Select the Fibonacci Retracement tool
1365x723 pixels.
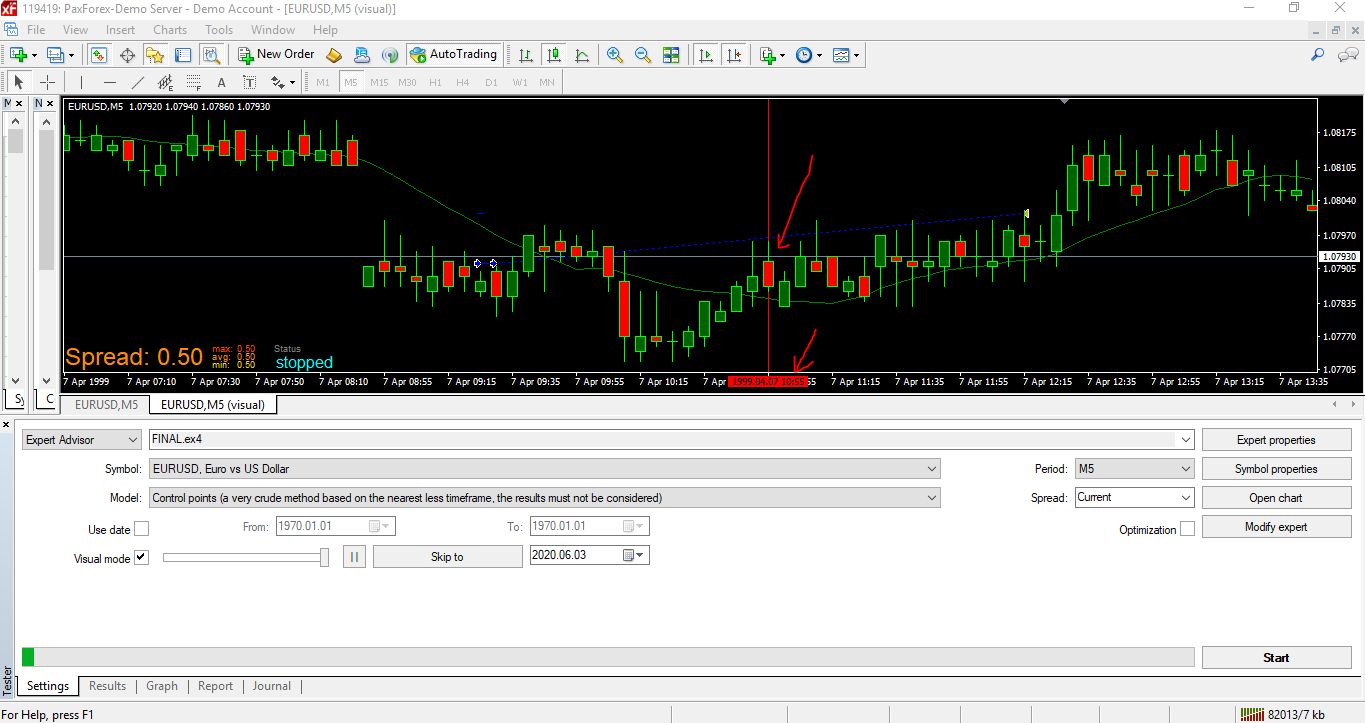pyautogui.click(x=193, y=82)
